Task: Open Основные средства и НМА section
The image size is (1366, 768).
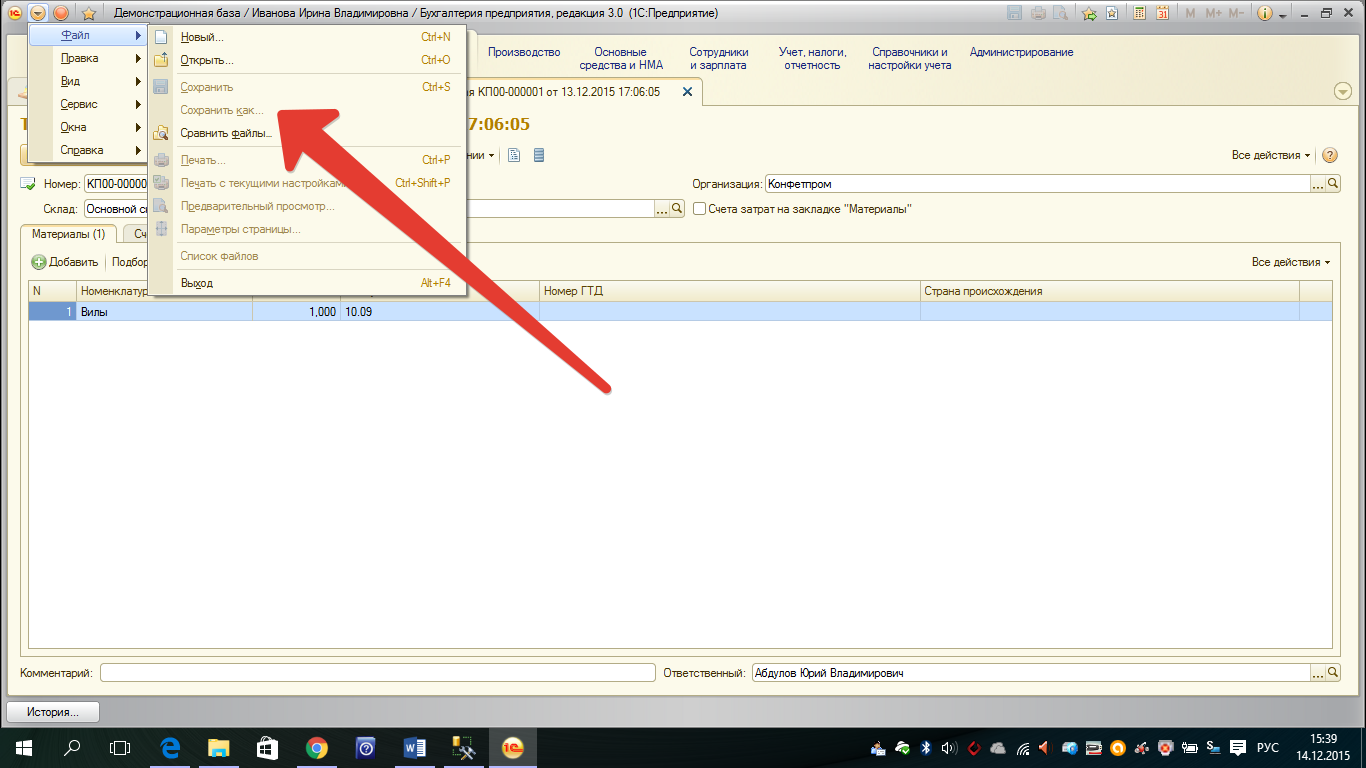Action: (x=620, y=58)
